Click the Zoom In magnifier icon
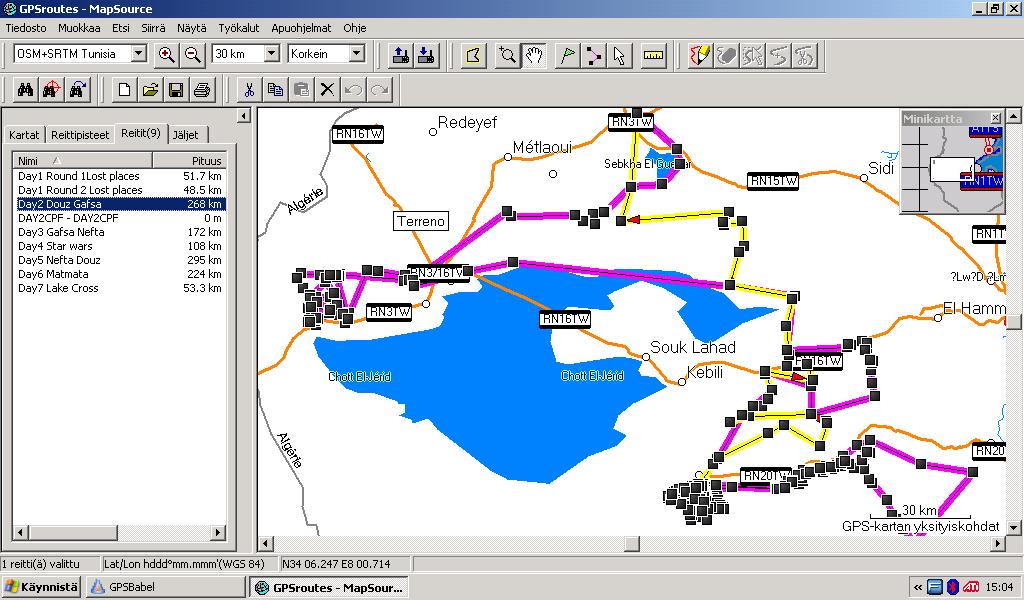Image resolution: width=1024 pixels, height=600 pixels. 167,55
